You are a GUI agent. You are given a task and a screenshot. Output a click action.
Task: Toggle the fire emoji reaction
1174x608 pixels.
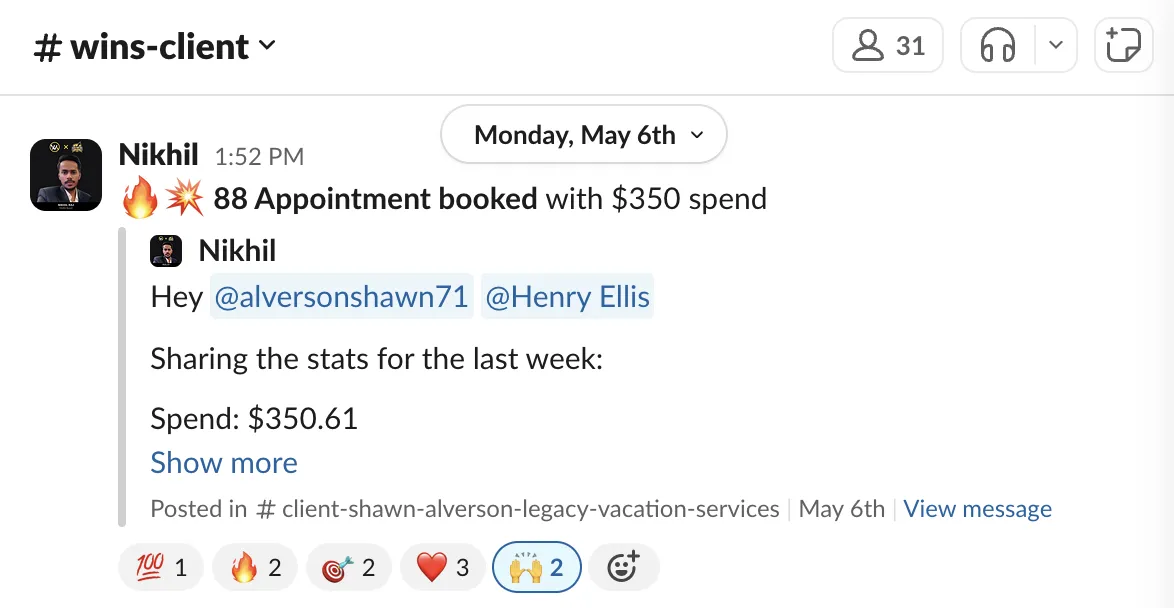255,567
